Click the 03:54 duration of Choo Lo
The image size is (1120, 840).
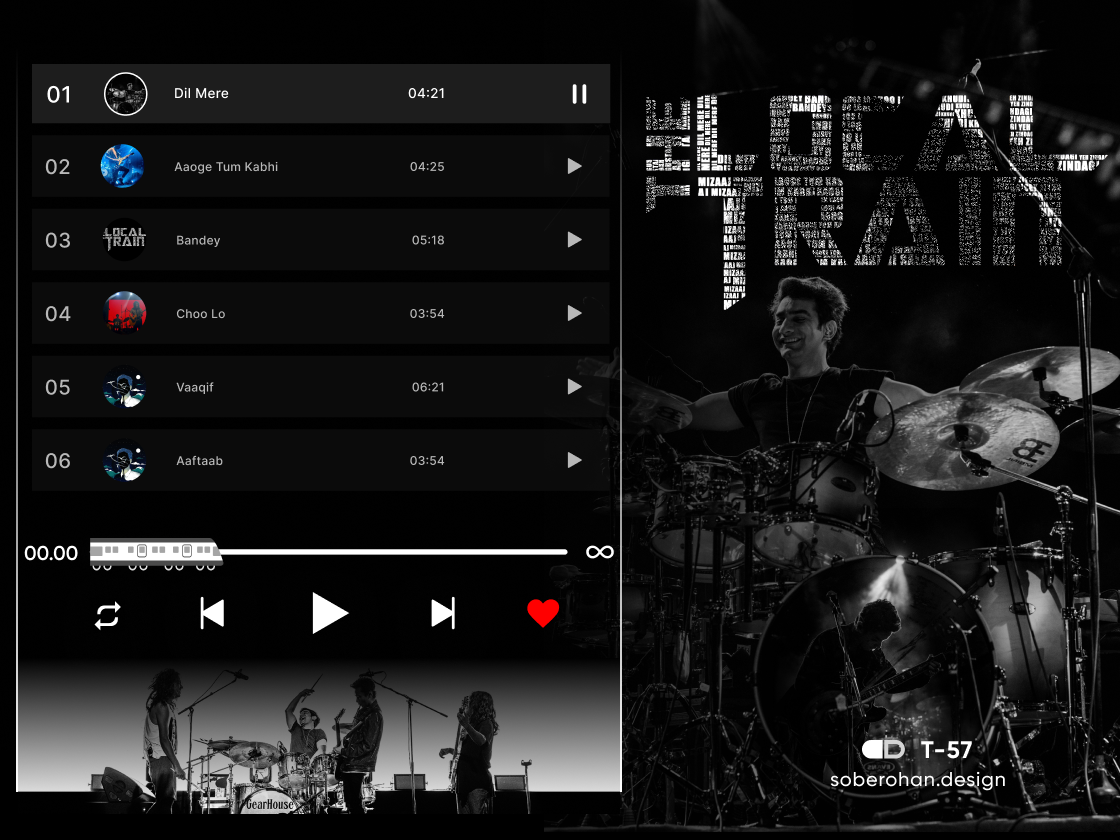click(x=427, y=314)
